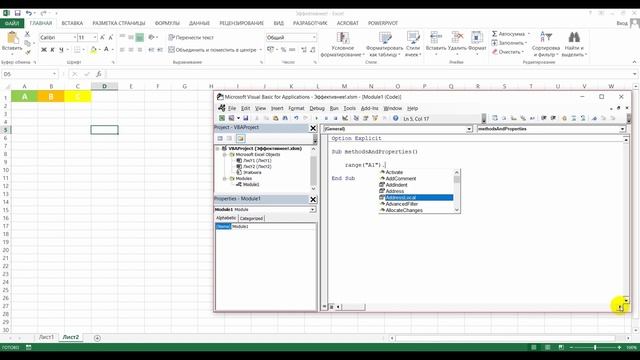Open the Tools menu in VBA editor

coord(349,108)
